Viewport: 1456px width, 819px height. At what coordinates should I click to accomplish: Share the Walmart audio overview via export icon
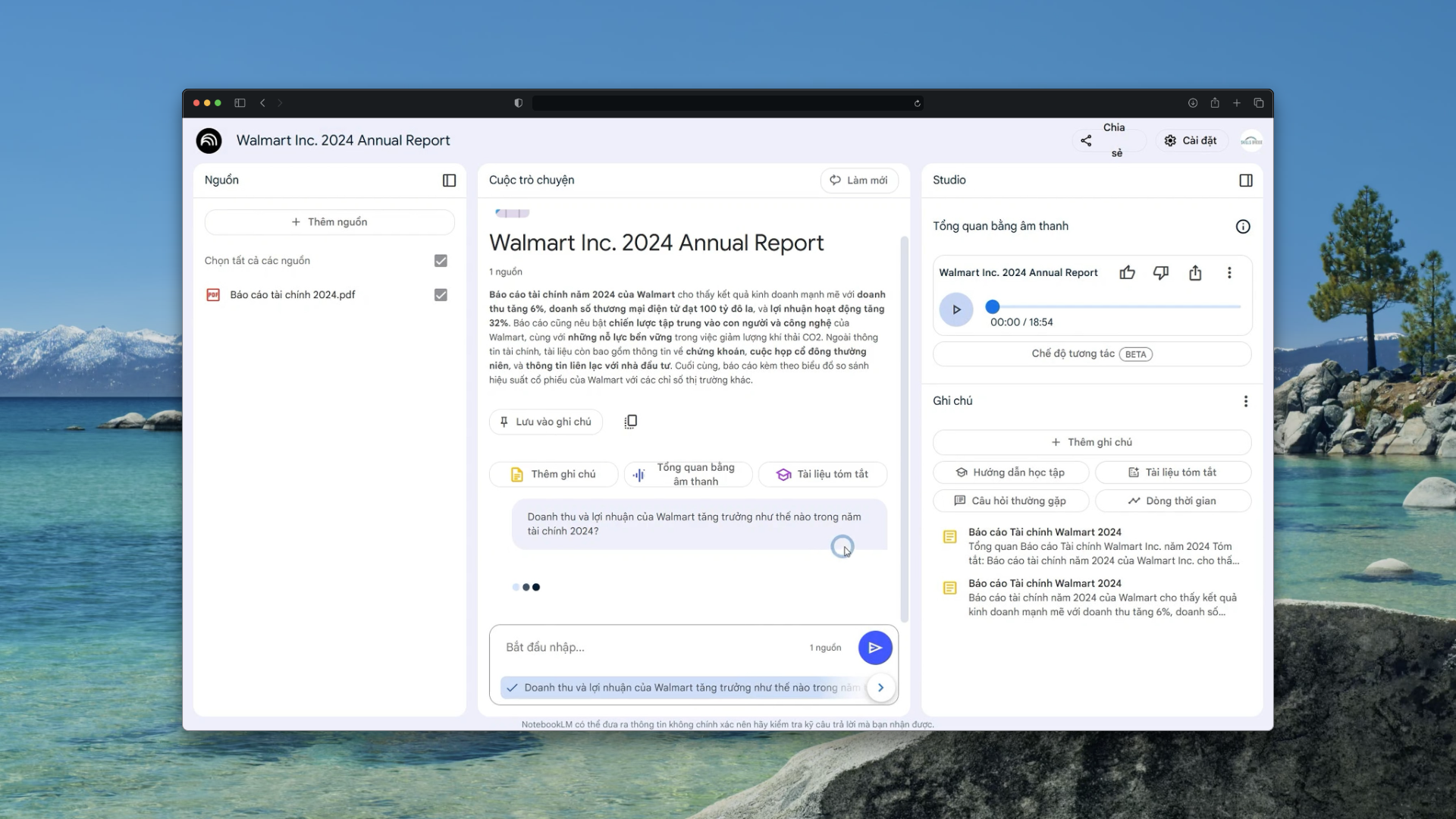pyautogui.click(x=1195, y=273)
